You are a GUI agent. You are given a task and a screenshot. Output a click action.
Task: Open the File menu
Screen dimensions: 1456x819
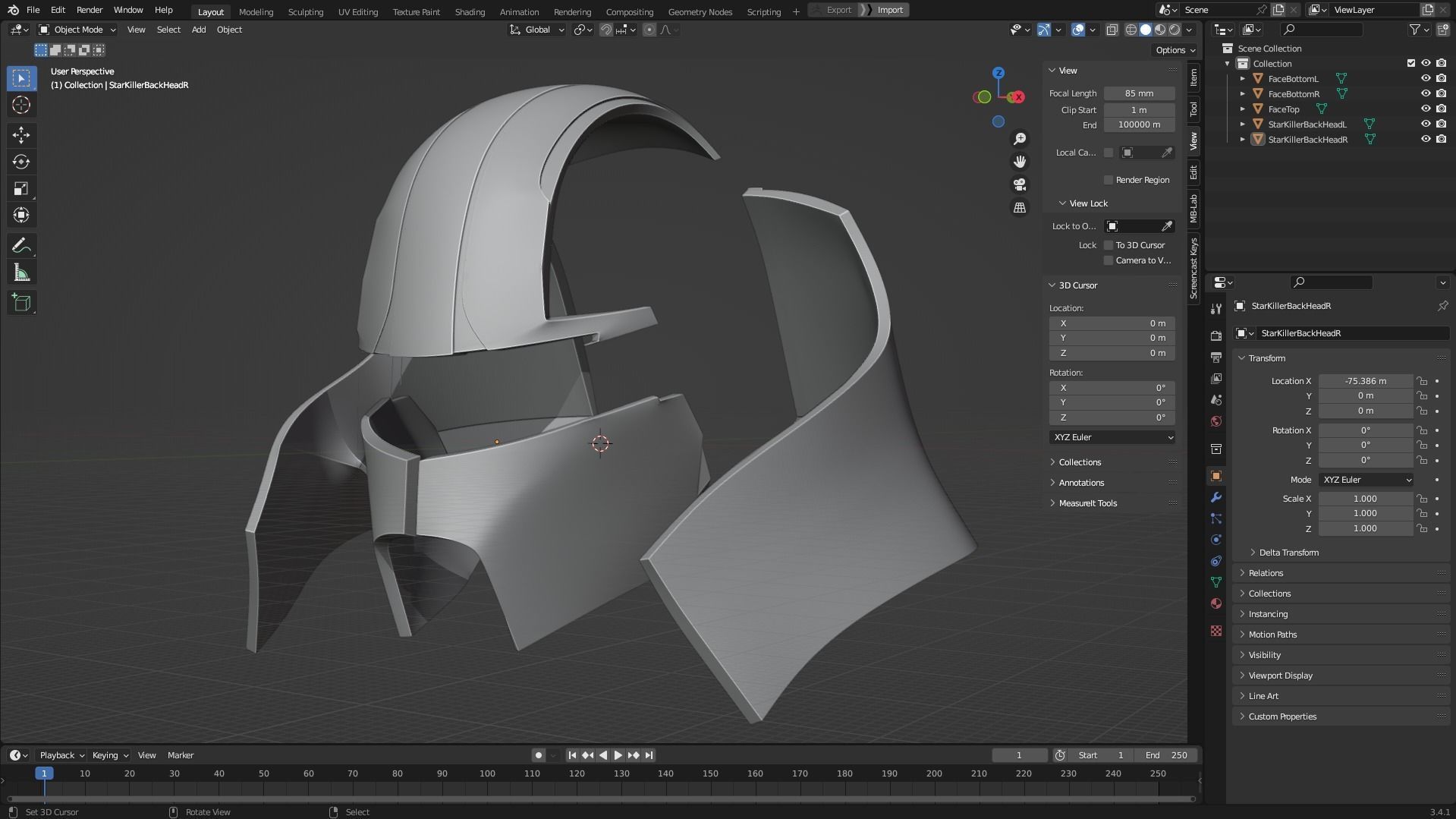point(33,10)
